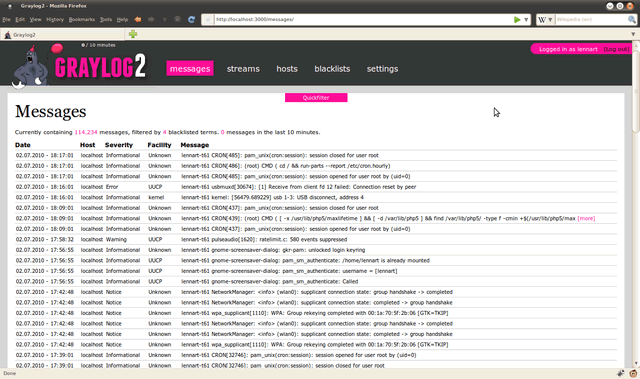Image resolution: width=640 pixels, height=379 pixels.
Task: Click the Date column header
Action: (22, 145)
